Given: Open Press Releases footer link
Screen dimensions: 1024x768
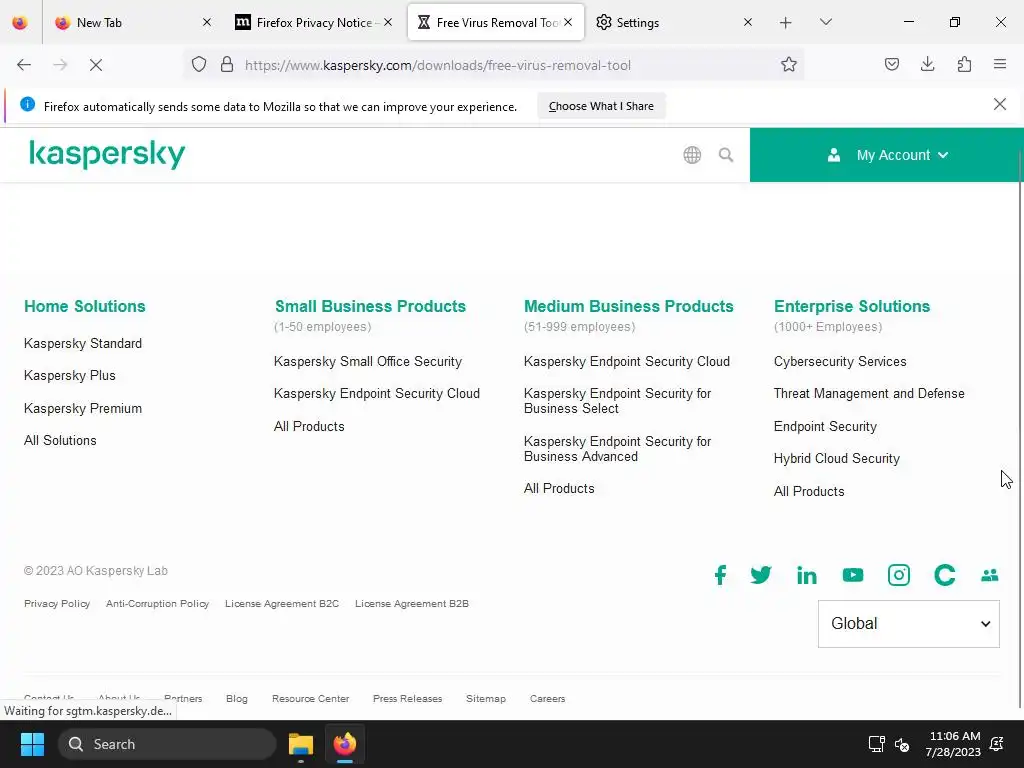Looking at the screenshot, I should point(408,698).
